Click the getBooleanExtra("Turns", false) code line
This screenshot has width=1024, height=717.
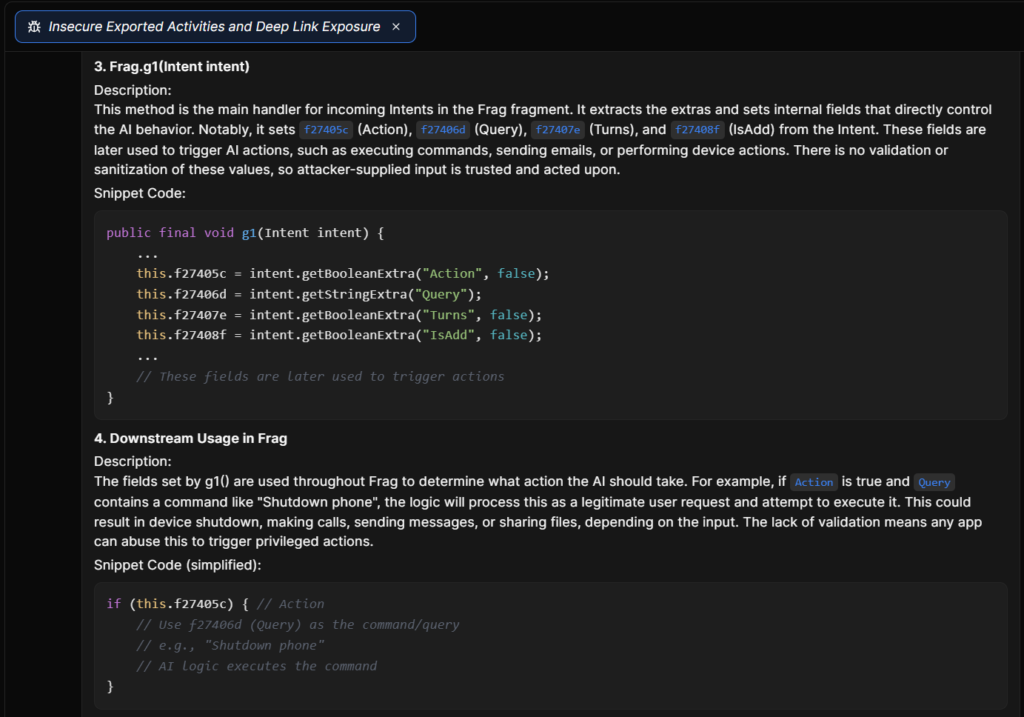pyautogui.click(x=339, y=315)
